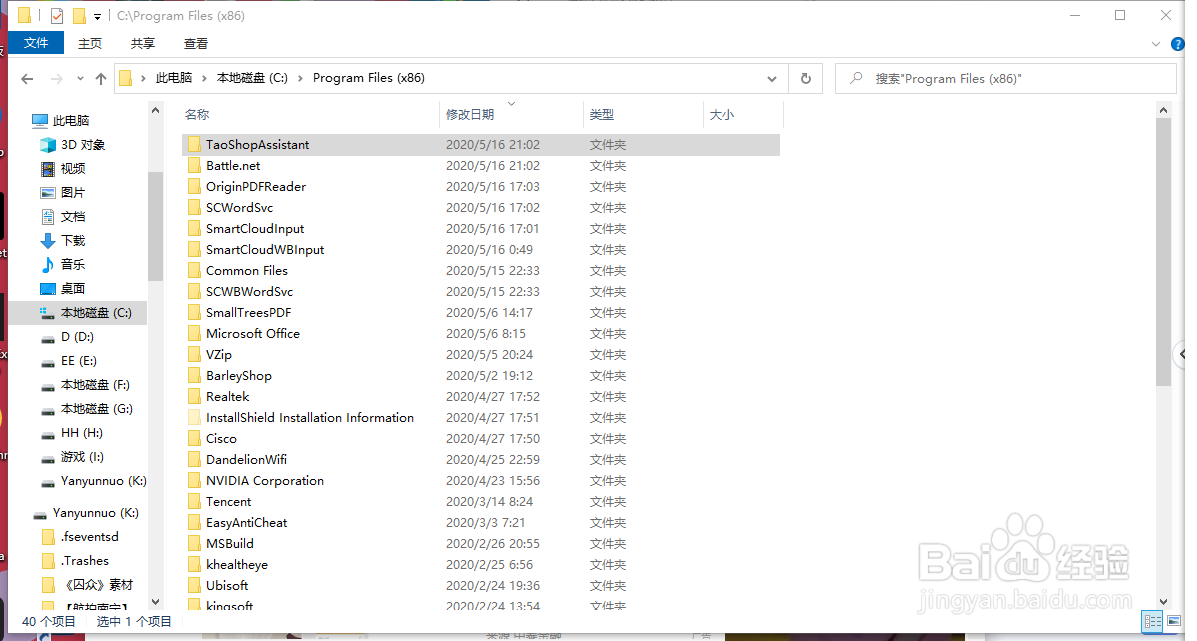Click SmartCloudInput folder icon

coord(194,228)
